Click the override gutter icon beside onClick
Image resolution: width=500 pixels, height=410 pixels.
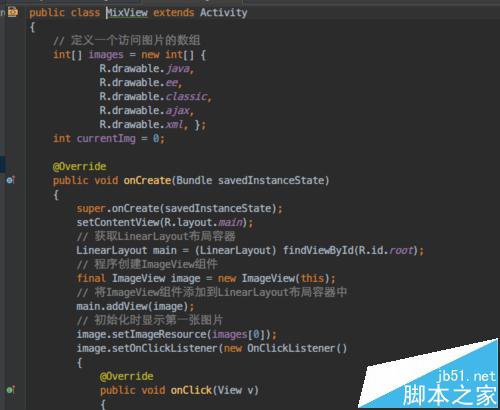(x=11, y=390)
